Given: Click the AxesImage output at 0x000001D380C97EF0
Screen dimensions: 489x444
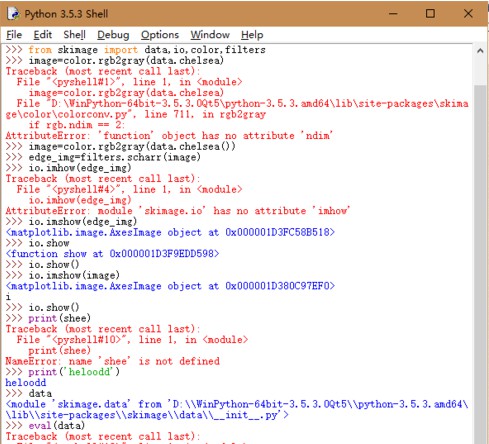Looking at the screenshot, I should 170,286.
